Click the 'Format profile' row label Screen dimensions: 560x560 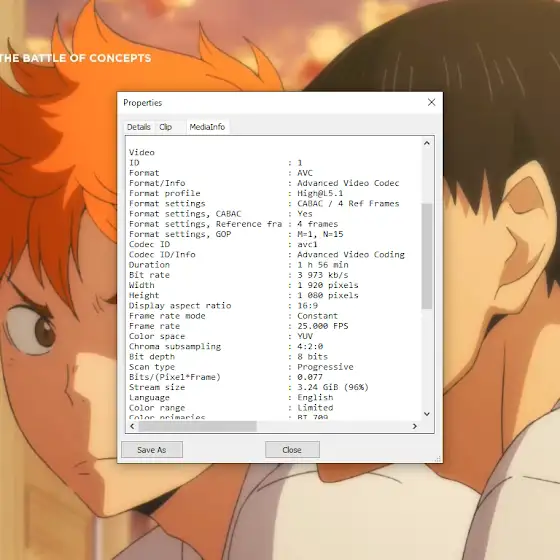click(165, 193)
